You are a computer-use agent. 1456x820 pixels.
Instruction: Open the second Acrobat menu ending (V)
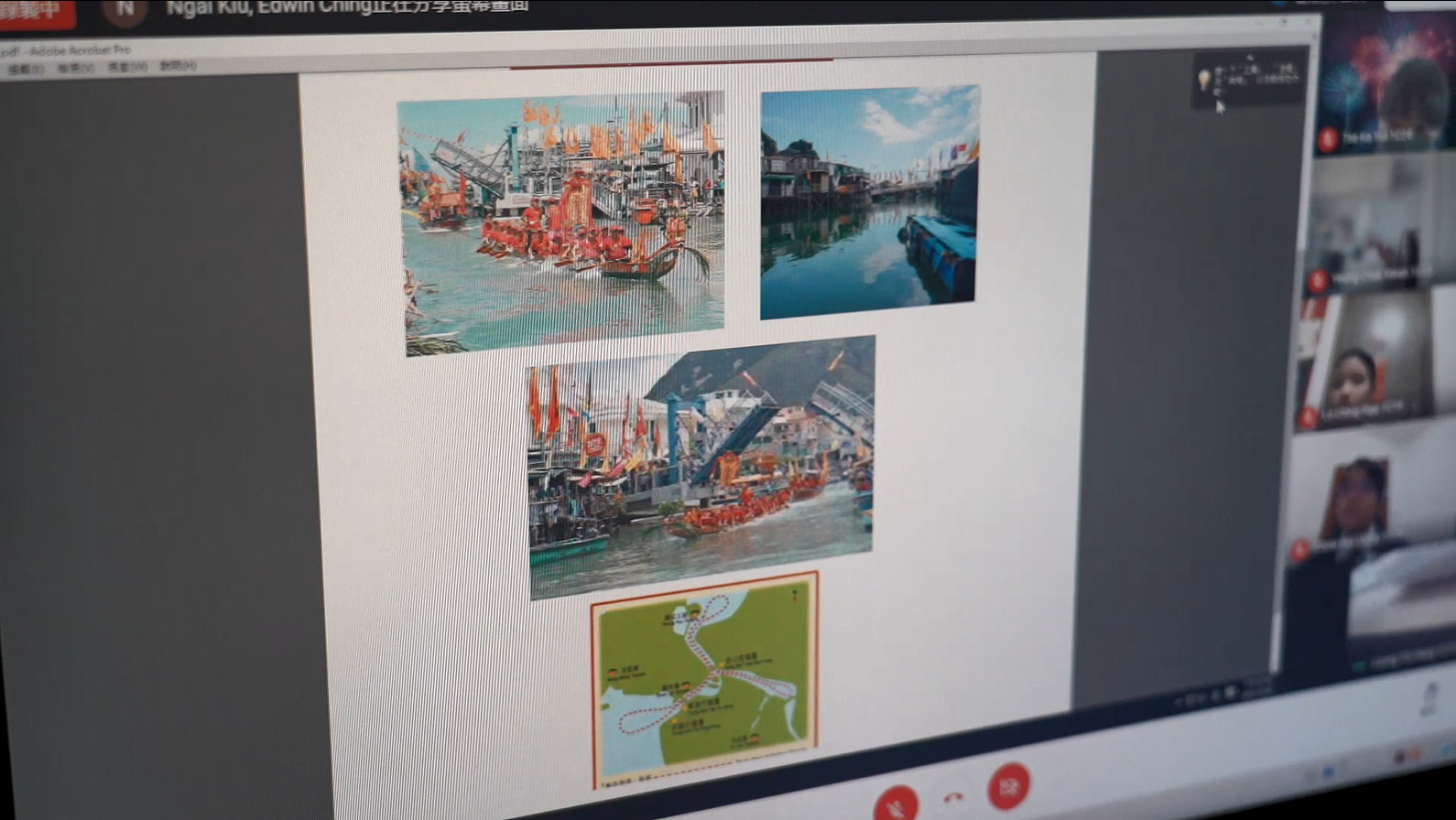[75, 68]
